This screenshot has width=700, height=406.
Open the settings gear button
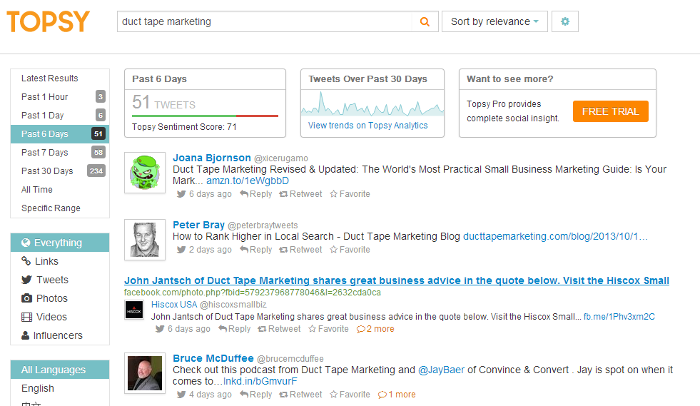(x=565, y=21)
